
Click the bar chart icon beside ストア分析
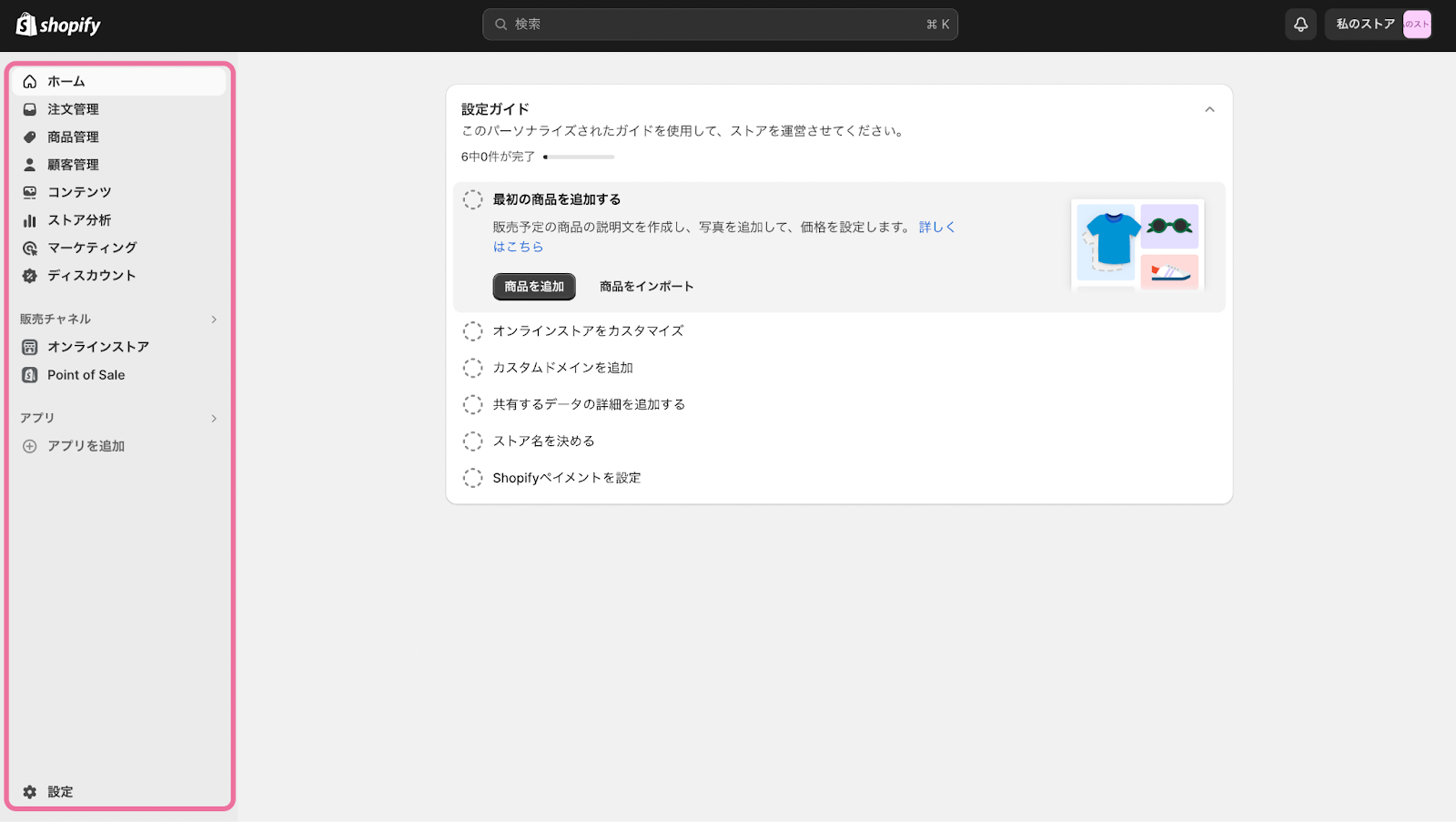pos(30,220)
